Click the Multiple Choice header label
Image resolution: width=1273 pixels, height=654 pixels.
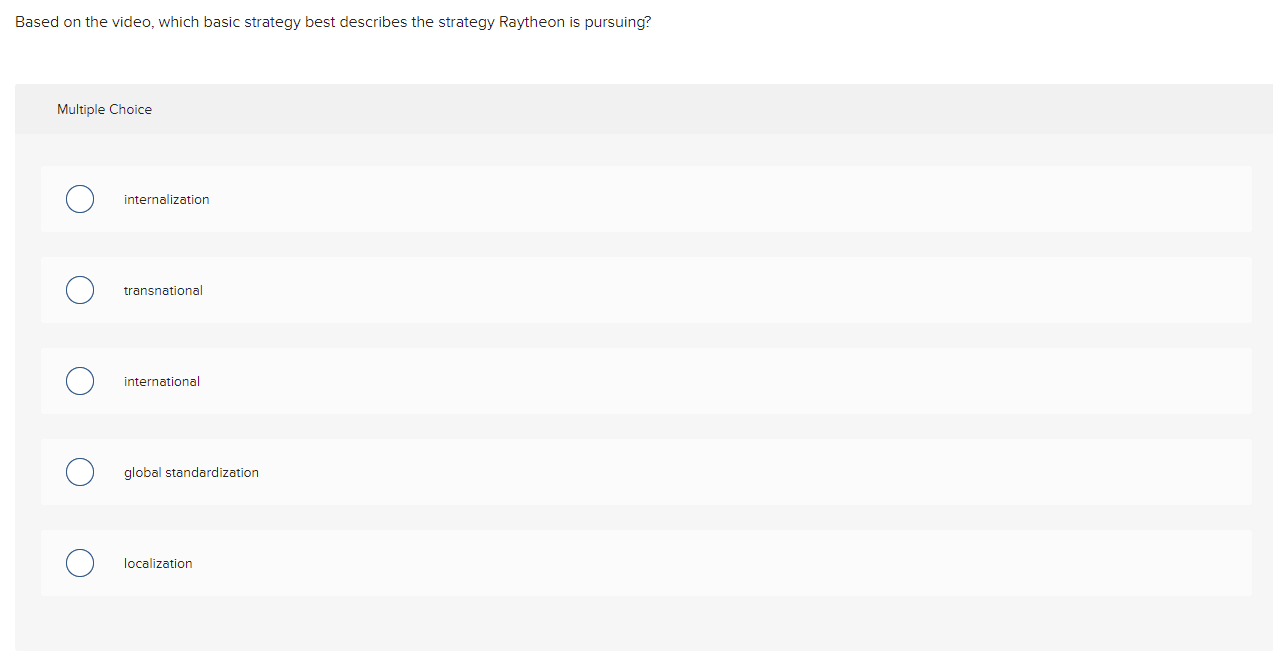click(x=104, y=109)
